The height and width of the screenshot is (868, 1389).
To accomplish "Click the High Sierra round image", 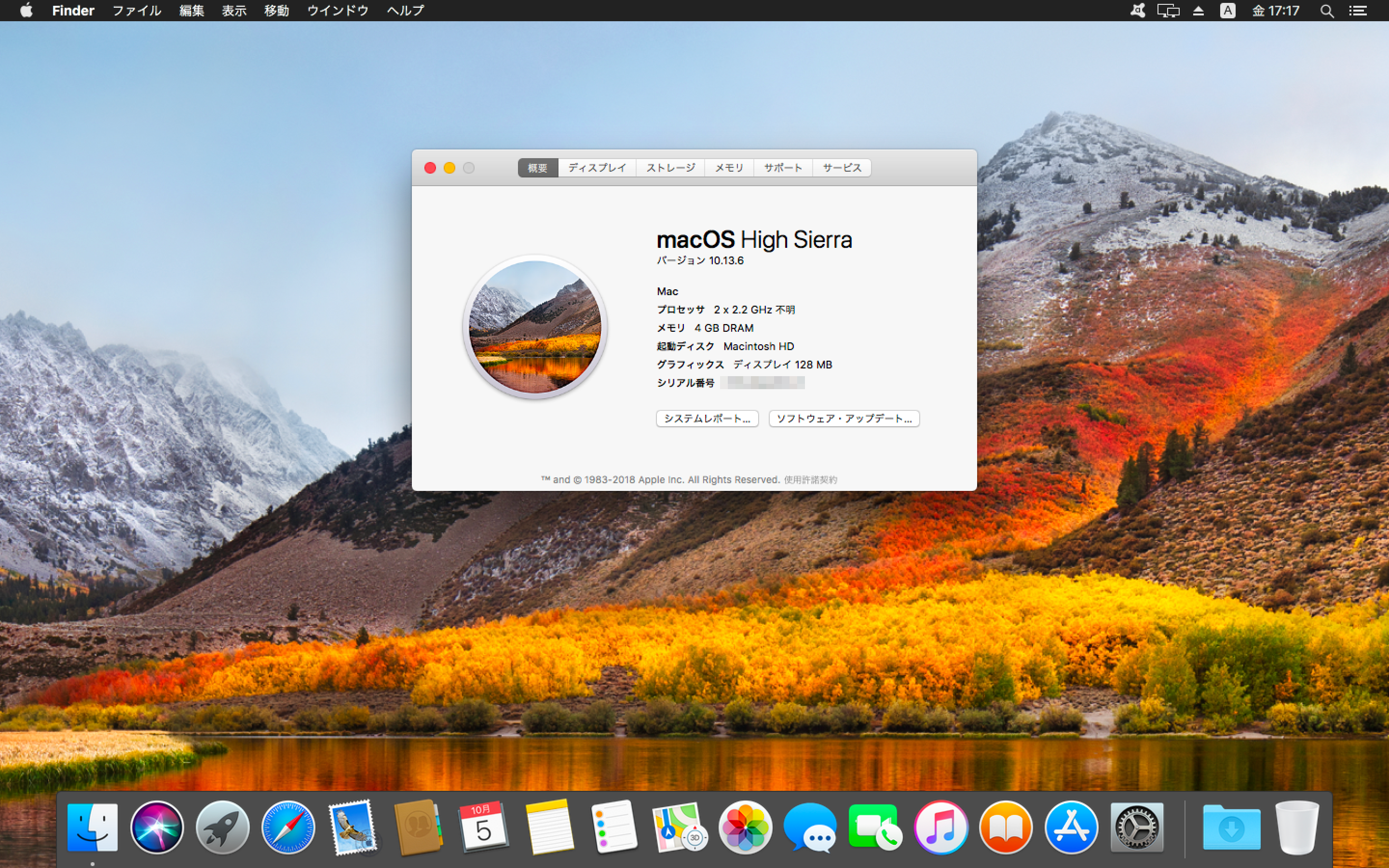I will (535, 327).
